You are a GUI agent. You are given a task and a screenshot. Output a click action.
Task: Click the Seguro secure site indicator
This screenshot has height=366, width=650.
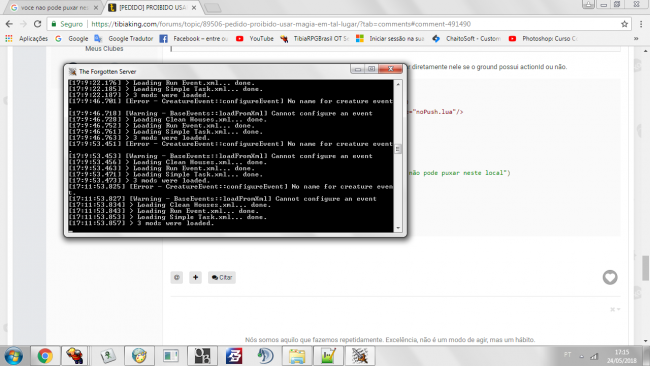point(67,24)
